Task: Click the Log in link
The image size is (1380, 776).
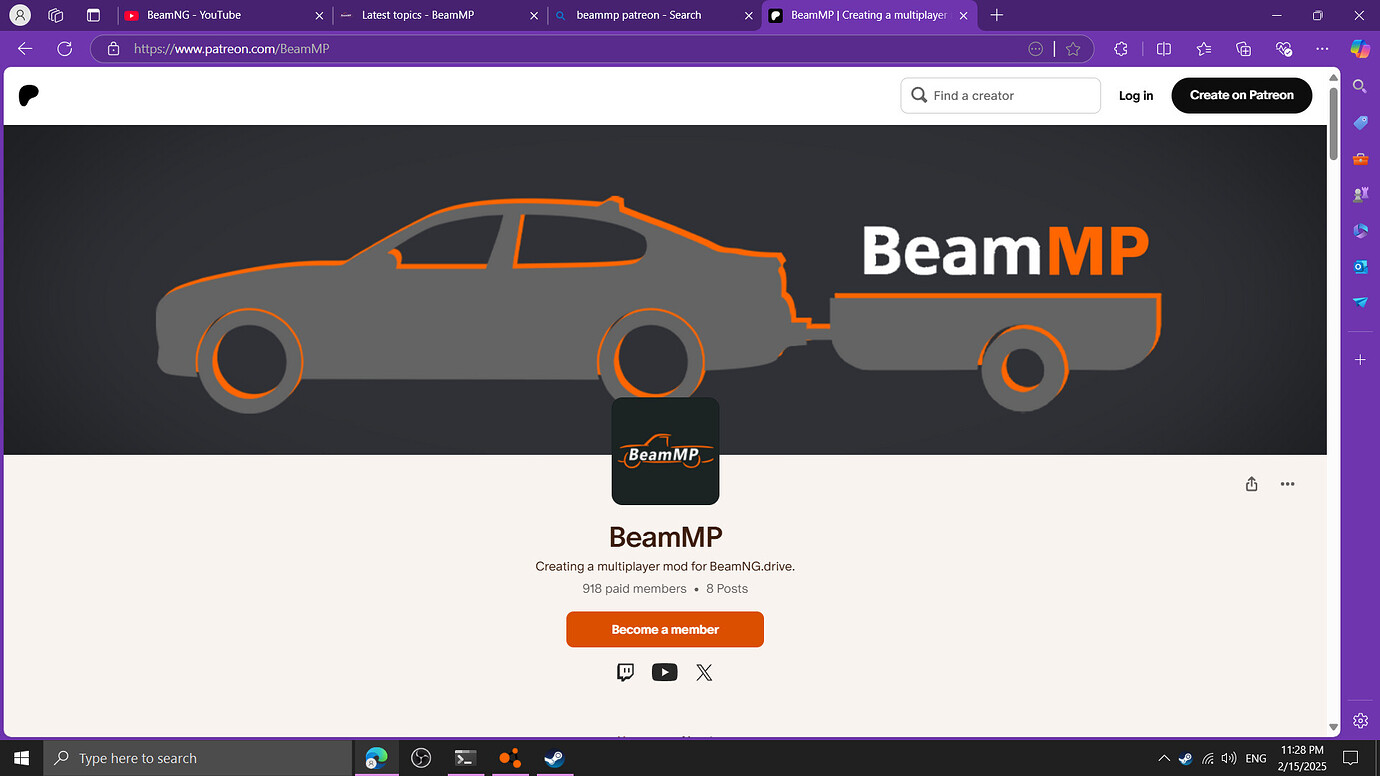Action: 1136,96
